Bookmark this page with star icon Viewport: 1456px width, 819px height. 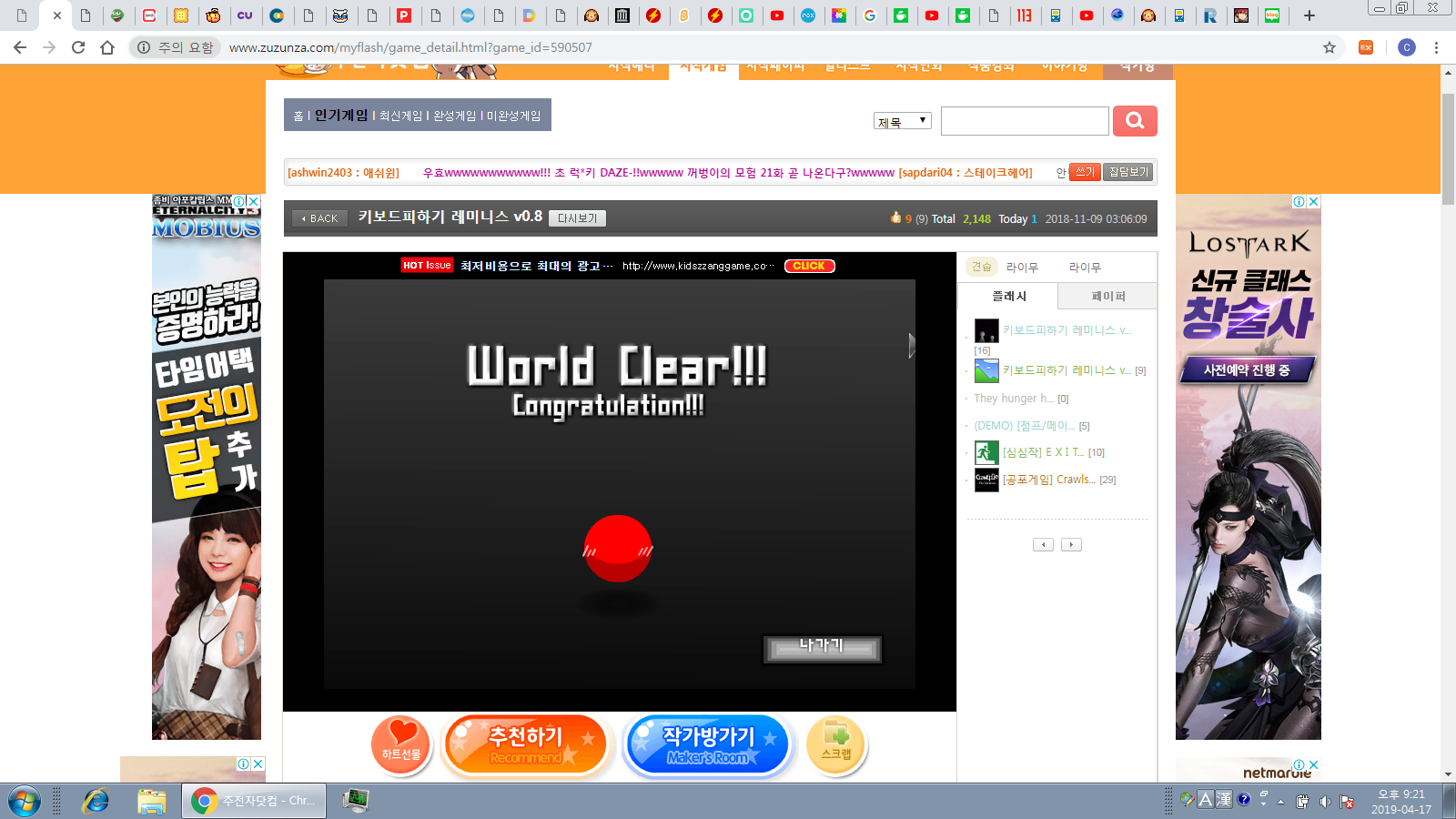click(1330, 47)
